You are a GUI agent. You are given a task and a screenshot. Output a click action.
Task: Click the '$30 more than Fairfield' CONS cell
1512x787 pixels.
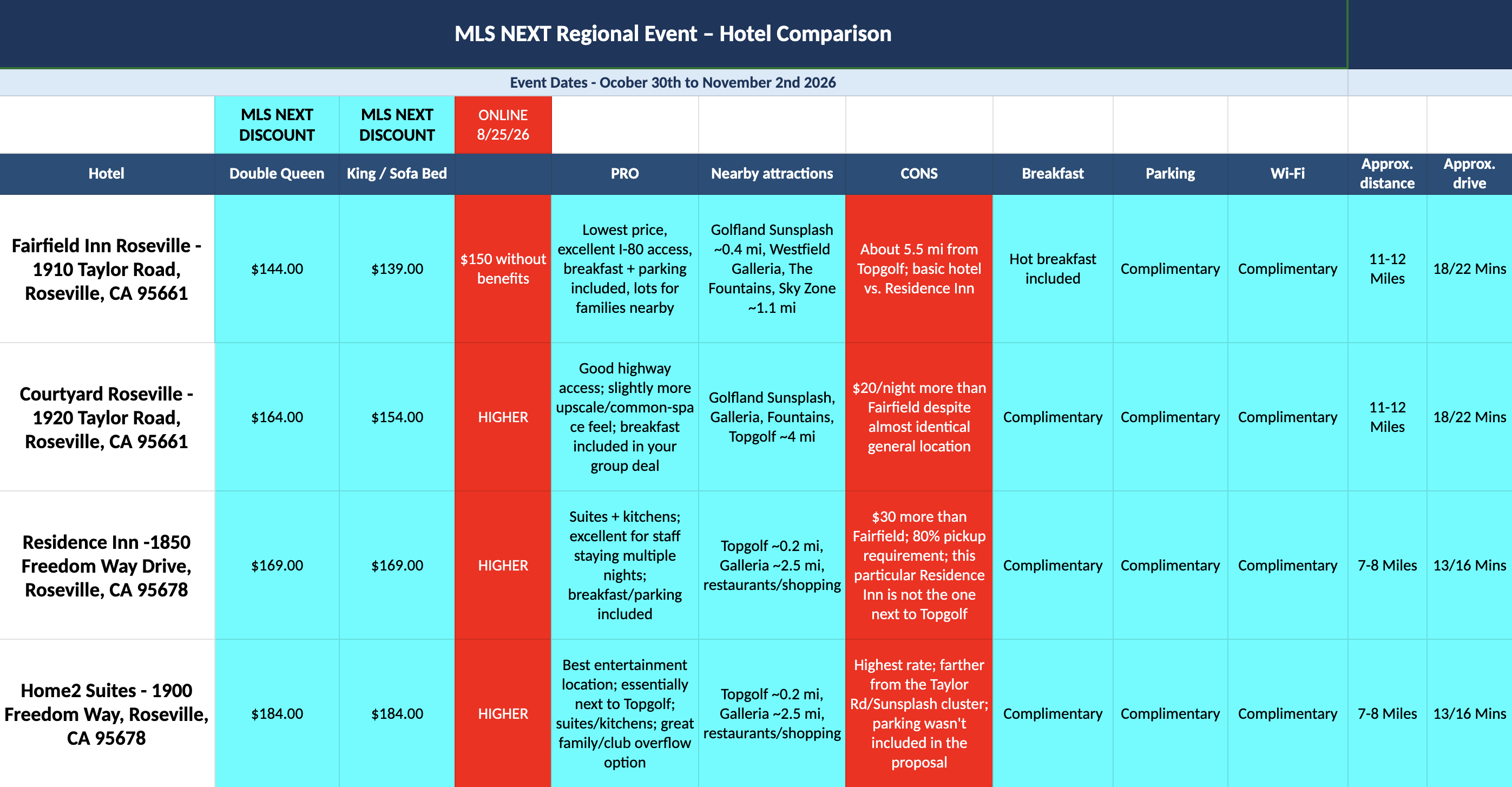[x=919, y=565]
